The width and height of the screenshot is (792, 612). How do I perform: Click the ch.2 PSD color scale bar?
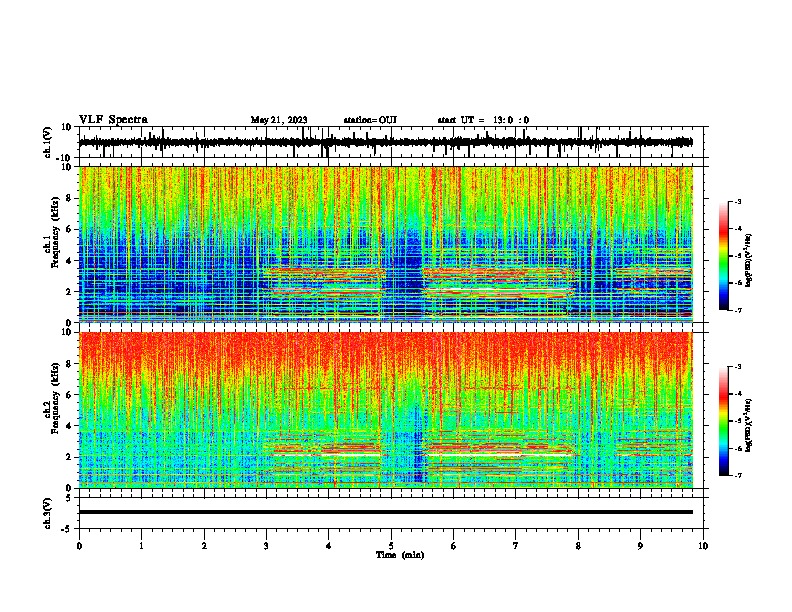click(x=724, y=421)
